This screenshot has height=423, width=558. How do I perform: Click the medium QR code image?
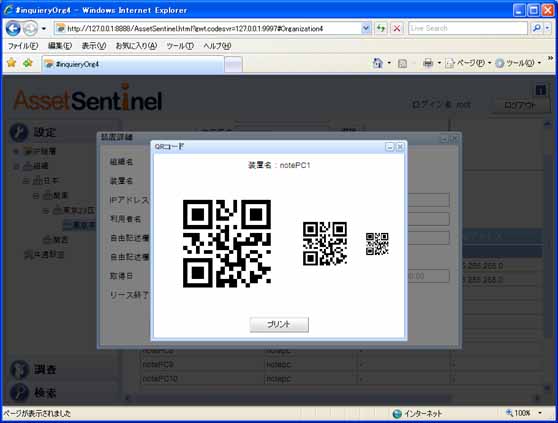(325, 244)
